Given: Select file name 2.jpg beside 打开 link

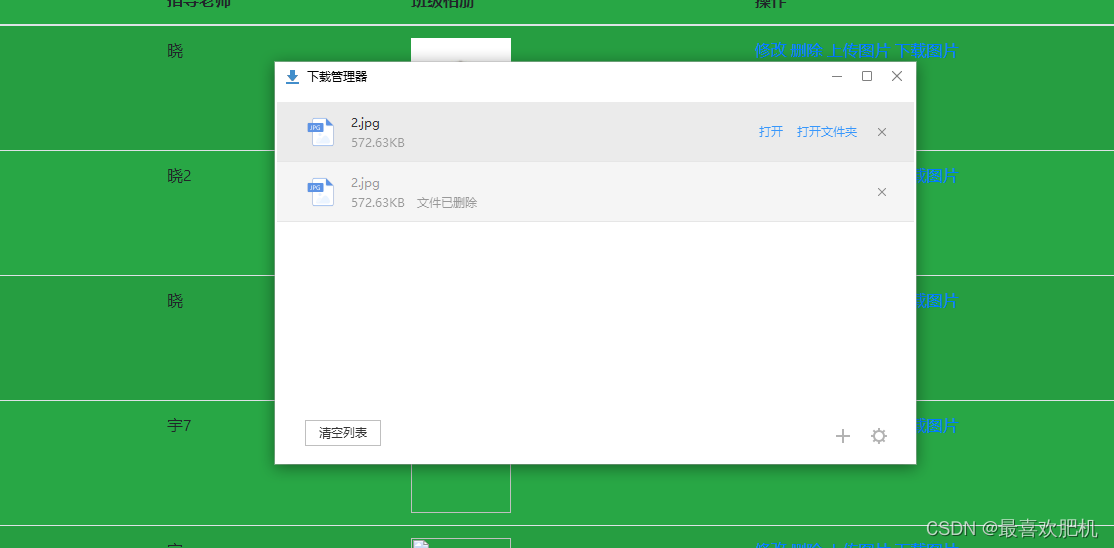Looking at the screenshot, I should (365, 123).
